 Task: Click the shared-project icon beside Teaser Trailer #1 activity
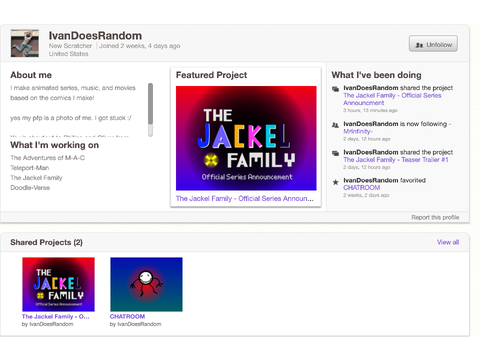[x=335, y=153]
